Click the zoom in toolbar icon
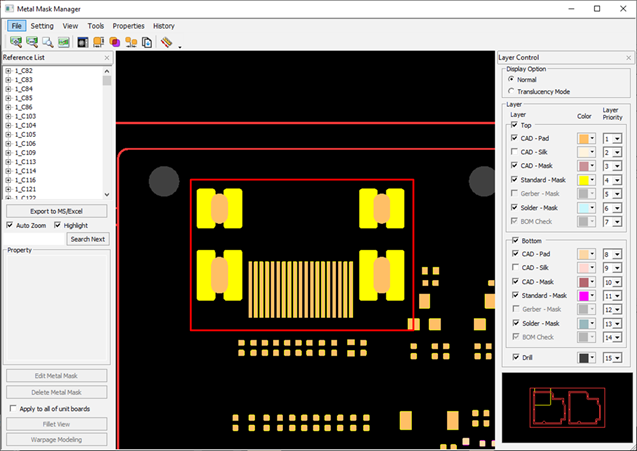This screenshot has height=451, width=637. pyautogui.click(x=15, y=43)
